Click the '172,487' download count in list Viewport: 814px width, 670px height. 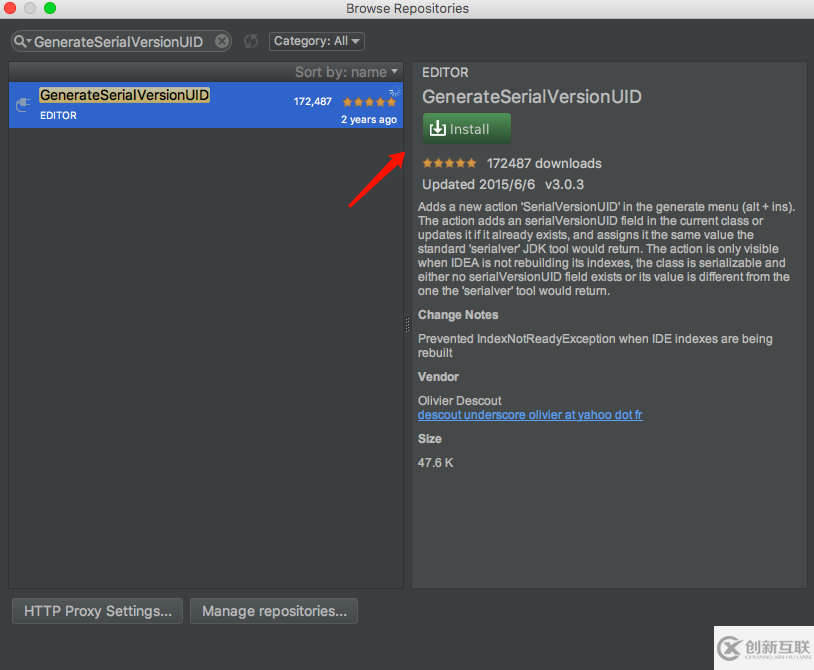313,101
